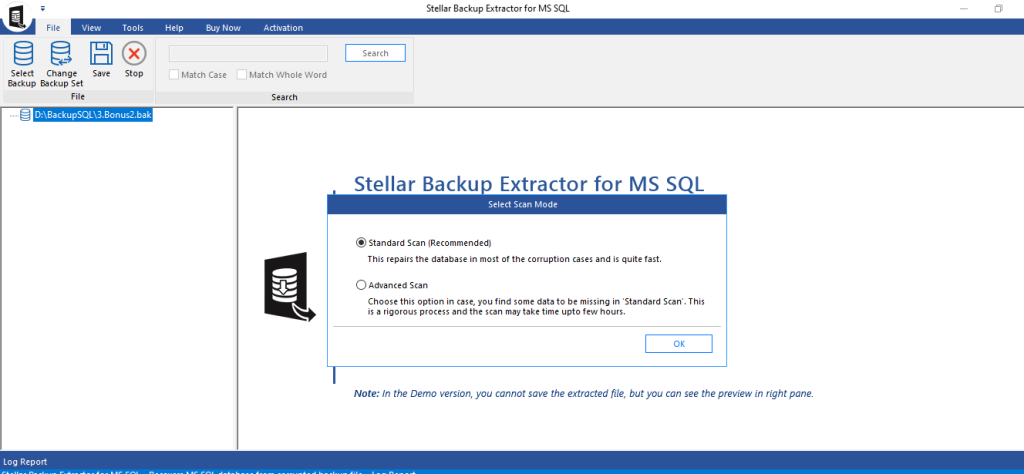Switch to the Tools ribbon tab
1024x474 pixels.
point(133,27)
